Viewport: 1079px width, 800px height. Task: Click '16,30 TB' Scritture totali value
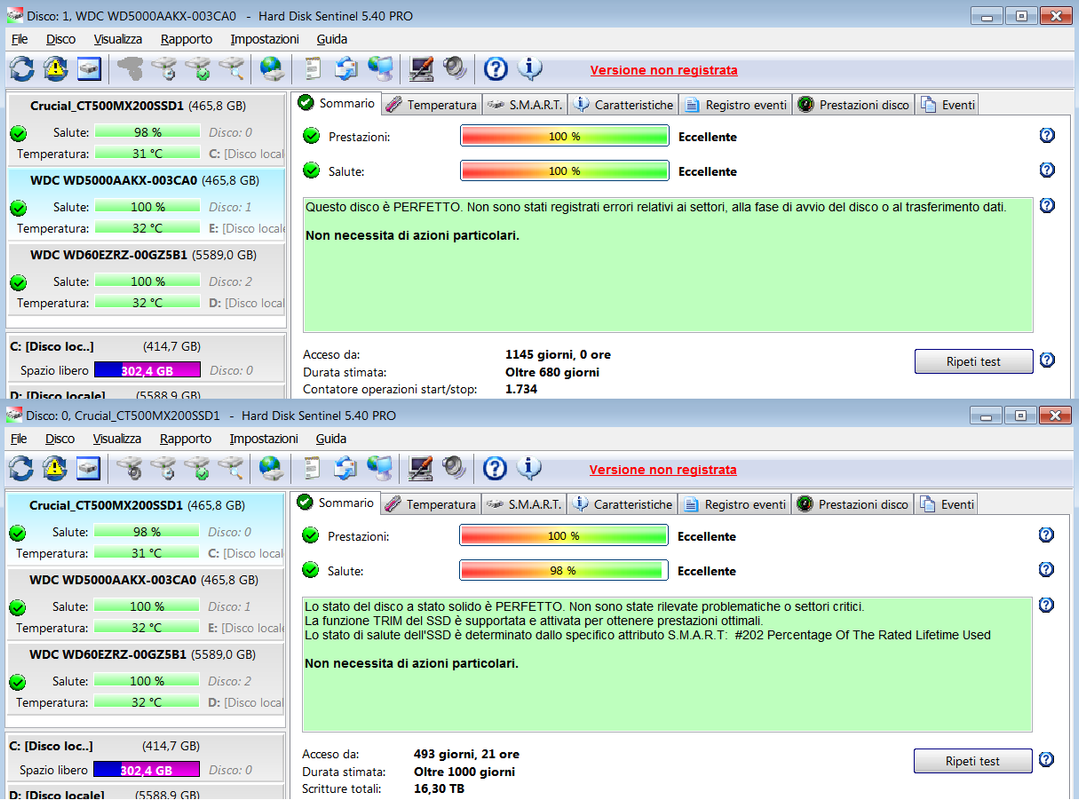click(x=439, y=788)
